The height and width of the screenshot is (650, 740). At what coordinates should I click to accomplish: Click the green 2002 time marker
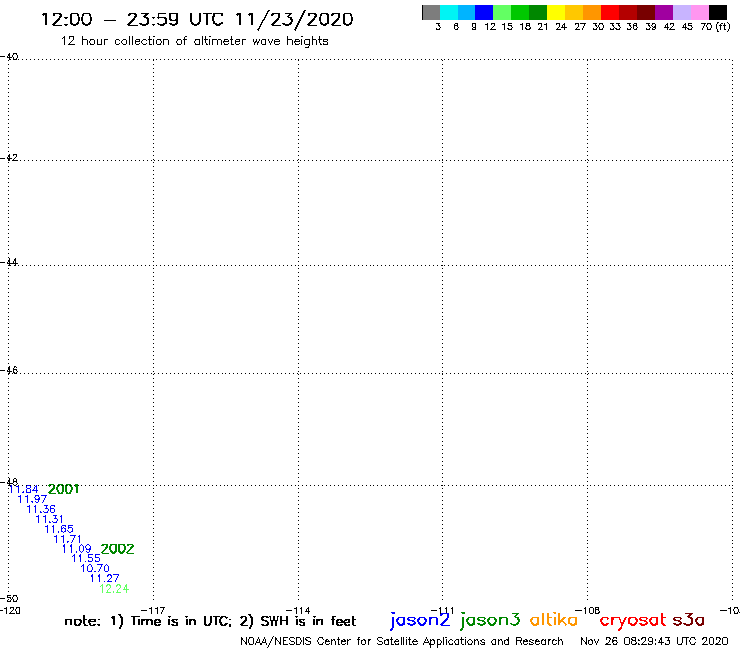click(x=118, y=549)
